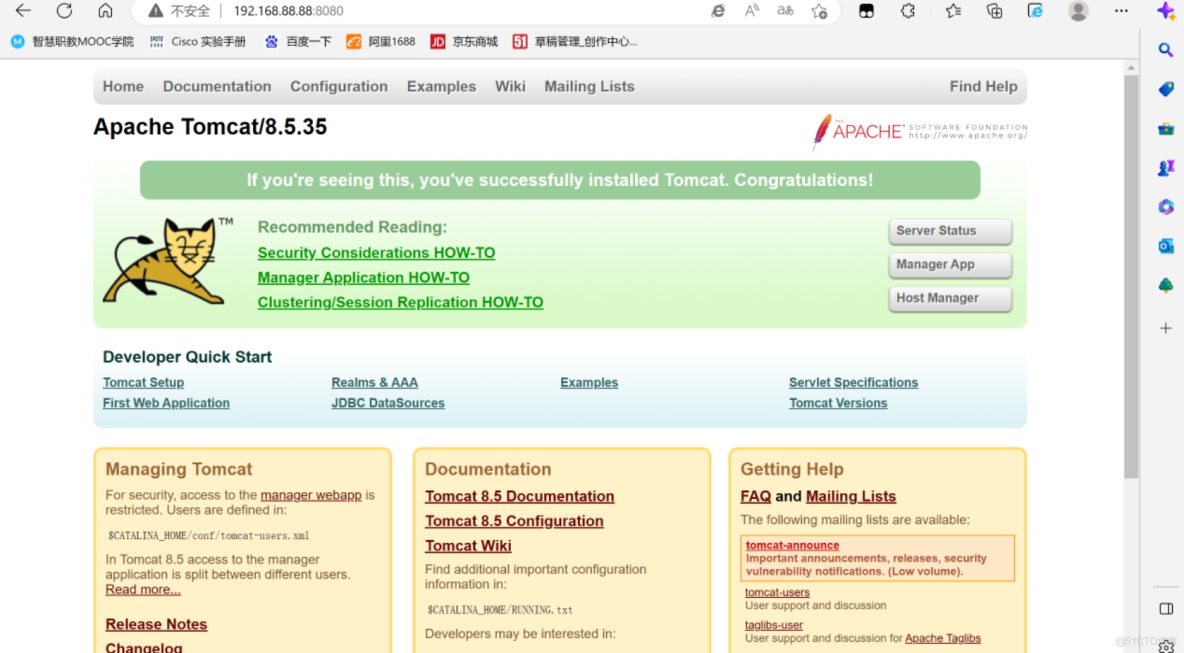
Task: Open the sidebar games chess icon
Action: click(x=1166, y=168)
